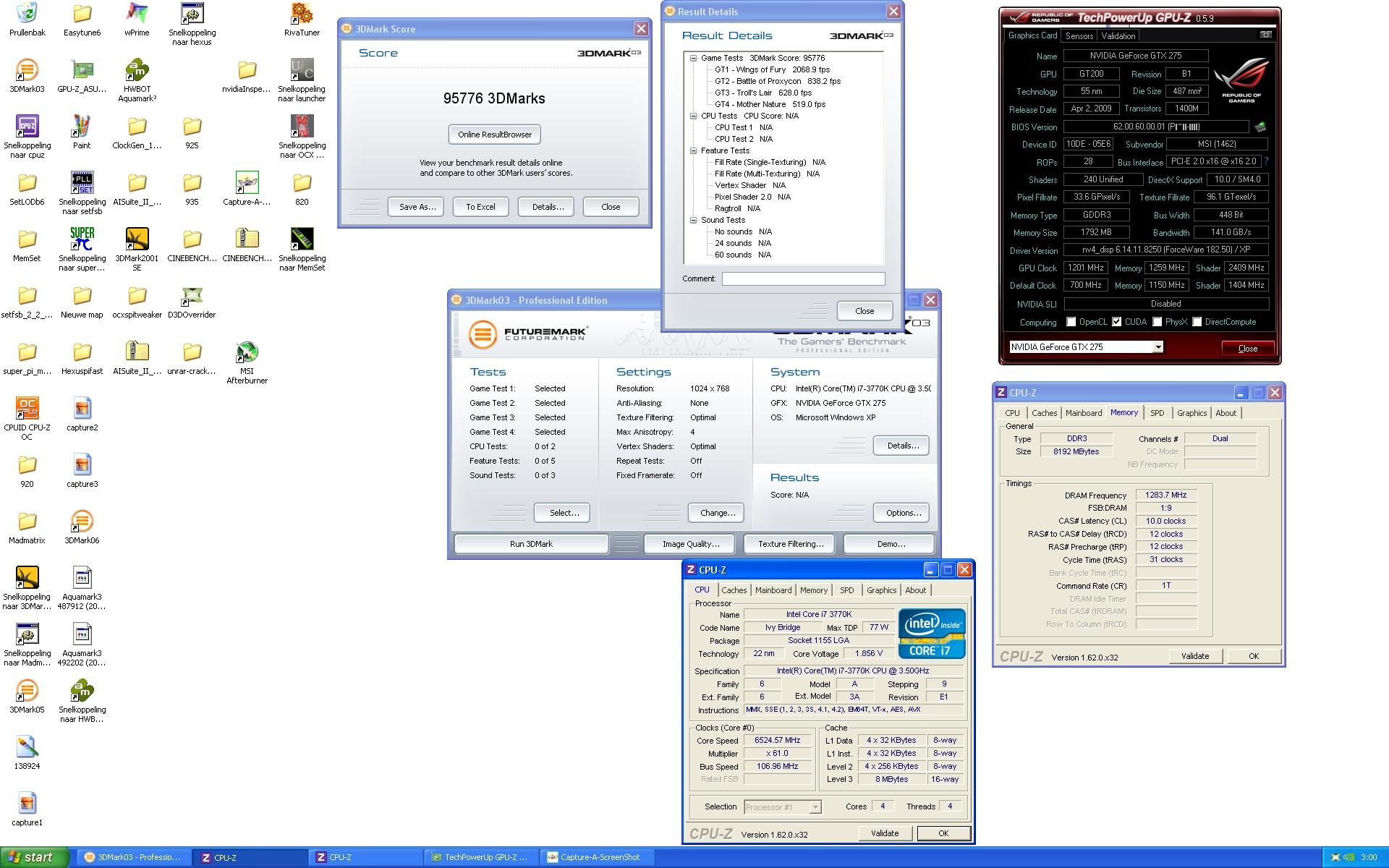This screenshot has height=868, width=1389.
Task: Switch to 3DMark03 Professional taskbar item
Action: click(134, 857)
